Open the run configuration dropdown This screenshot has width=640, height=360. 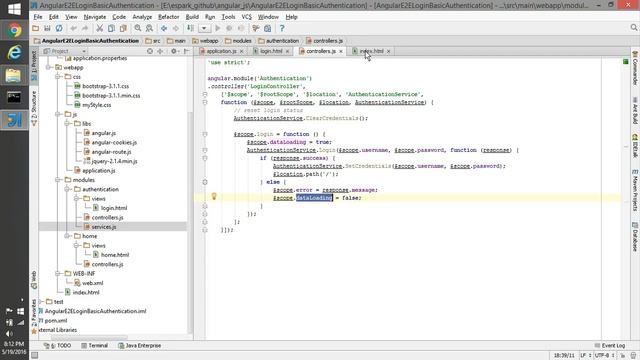tap(204, 29)
